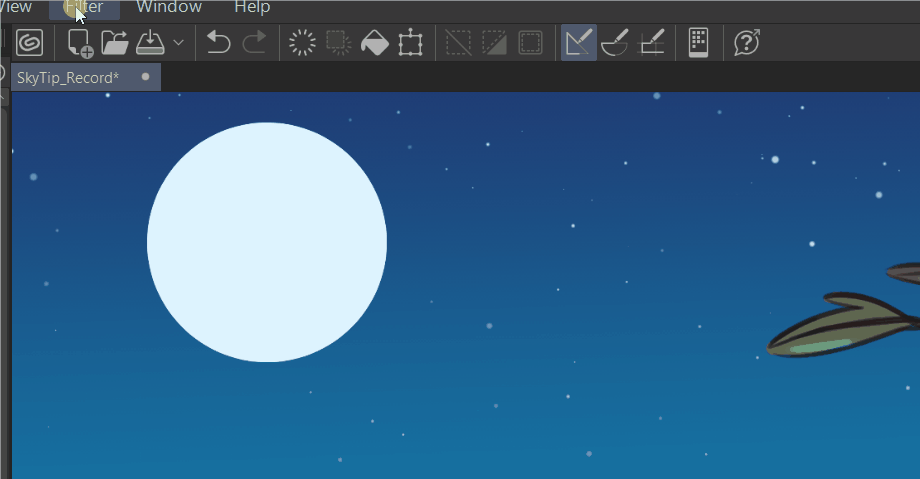Click Clear Outside Selection icon
The image size is (920, 479).
pyautogui.click(x=339, y=43)
